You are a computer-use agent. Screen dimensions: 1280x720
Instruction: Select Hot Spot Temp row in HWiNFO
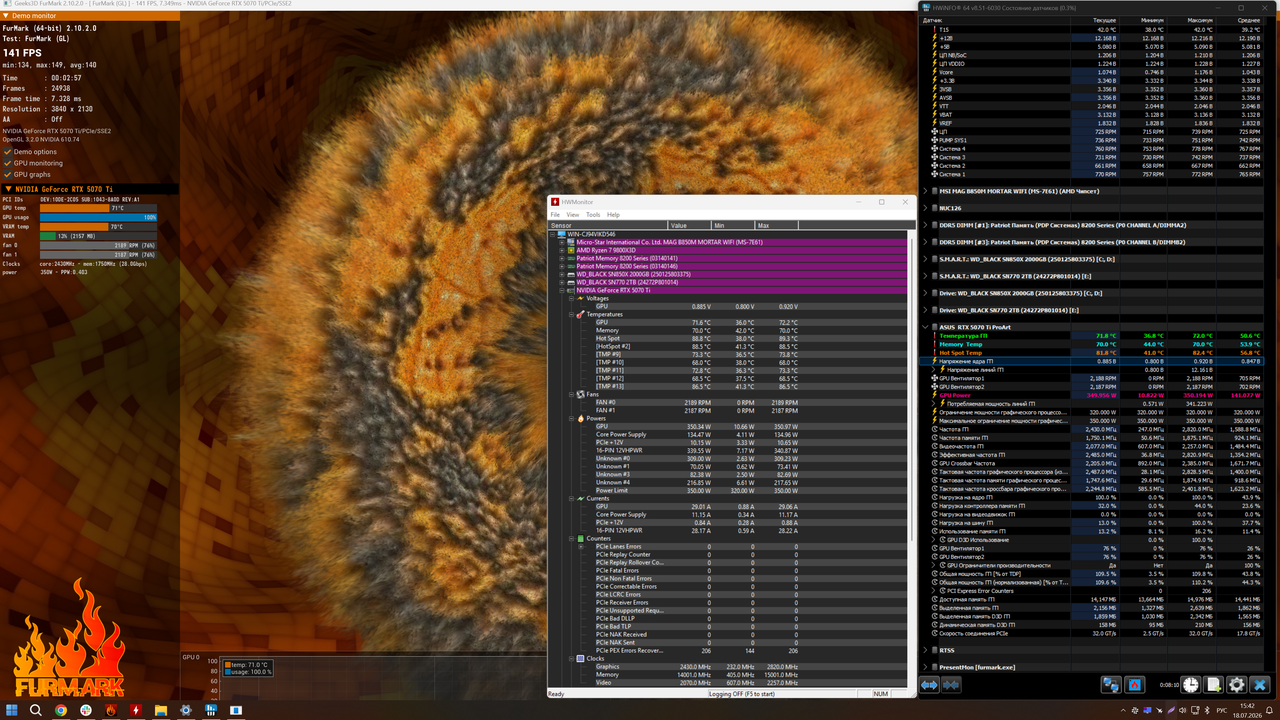click(1093, 353)
